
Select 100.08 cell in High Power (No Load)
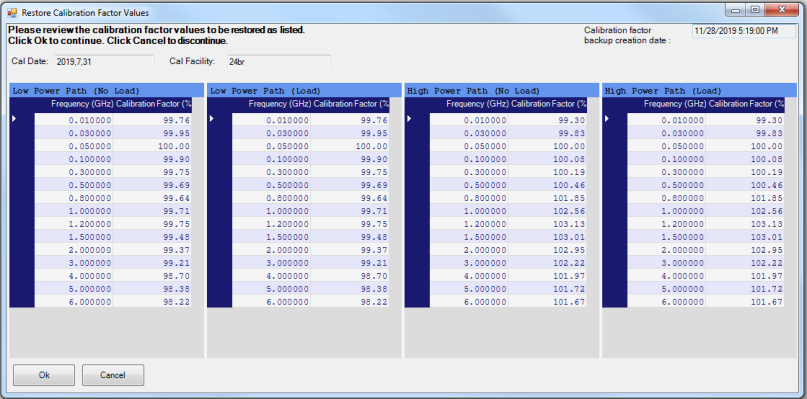tap(548, 159)
